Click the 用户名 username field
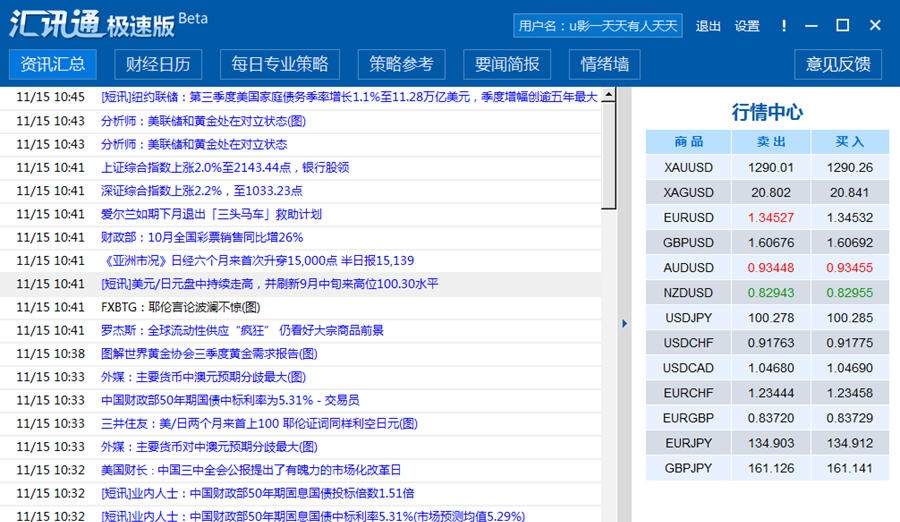Viewport: 900px width, 522px height. coord(598,26)
